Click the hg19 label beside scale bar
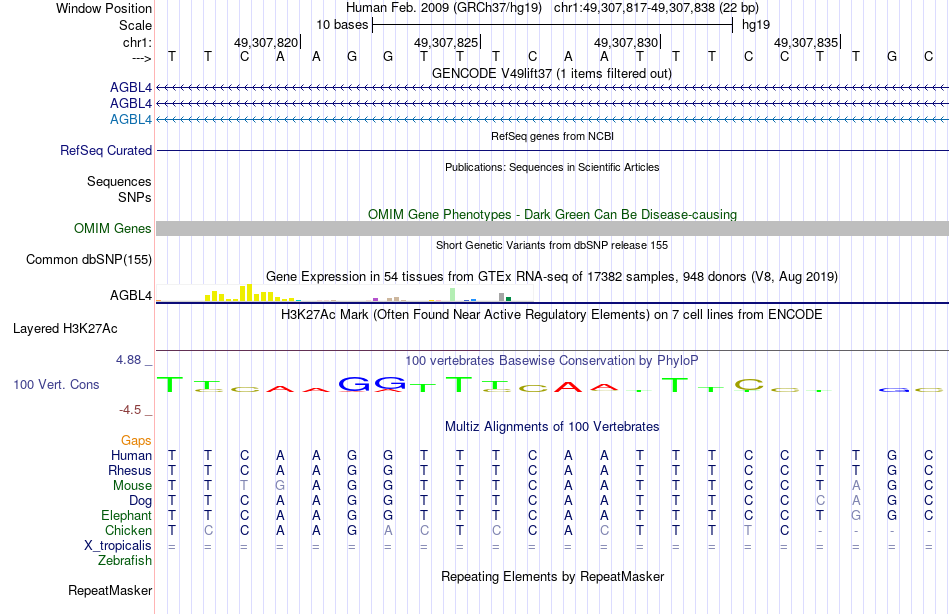The height and width of the screenshot is (614, 950). (x=756, y=25)
